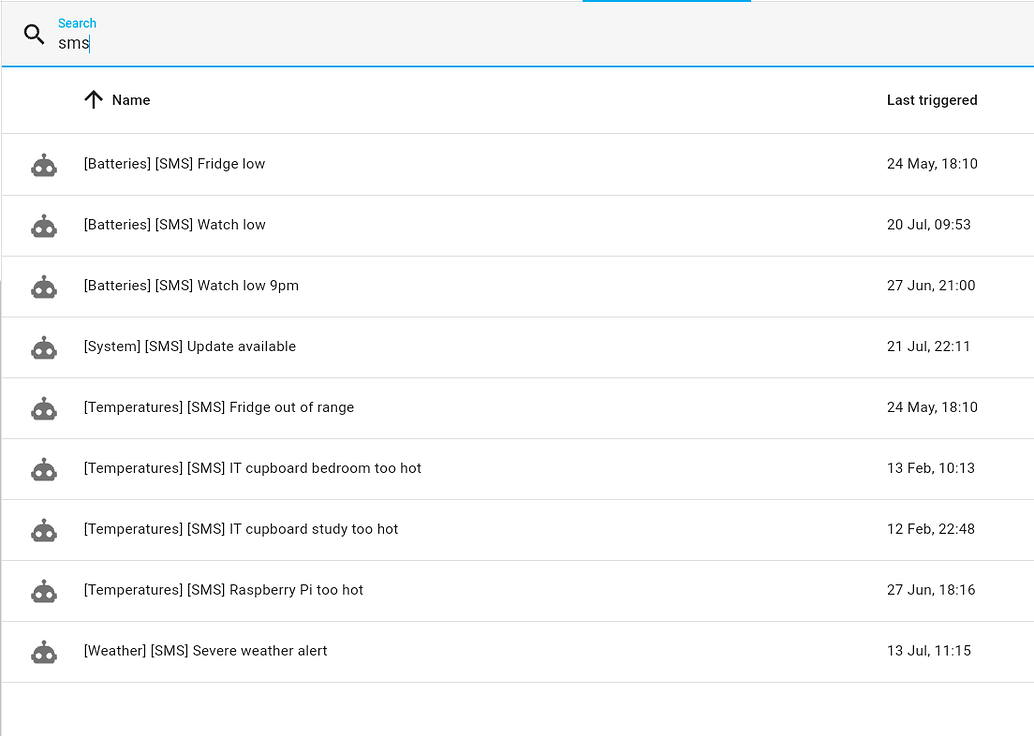Click the robot icon beside [Temperatures] [SMS] IT cupboard study too hot

click(x=44, y=529)
